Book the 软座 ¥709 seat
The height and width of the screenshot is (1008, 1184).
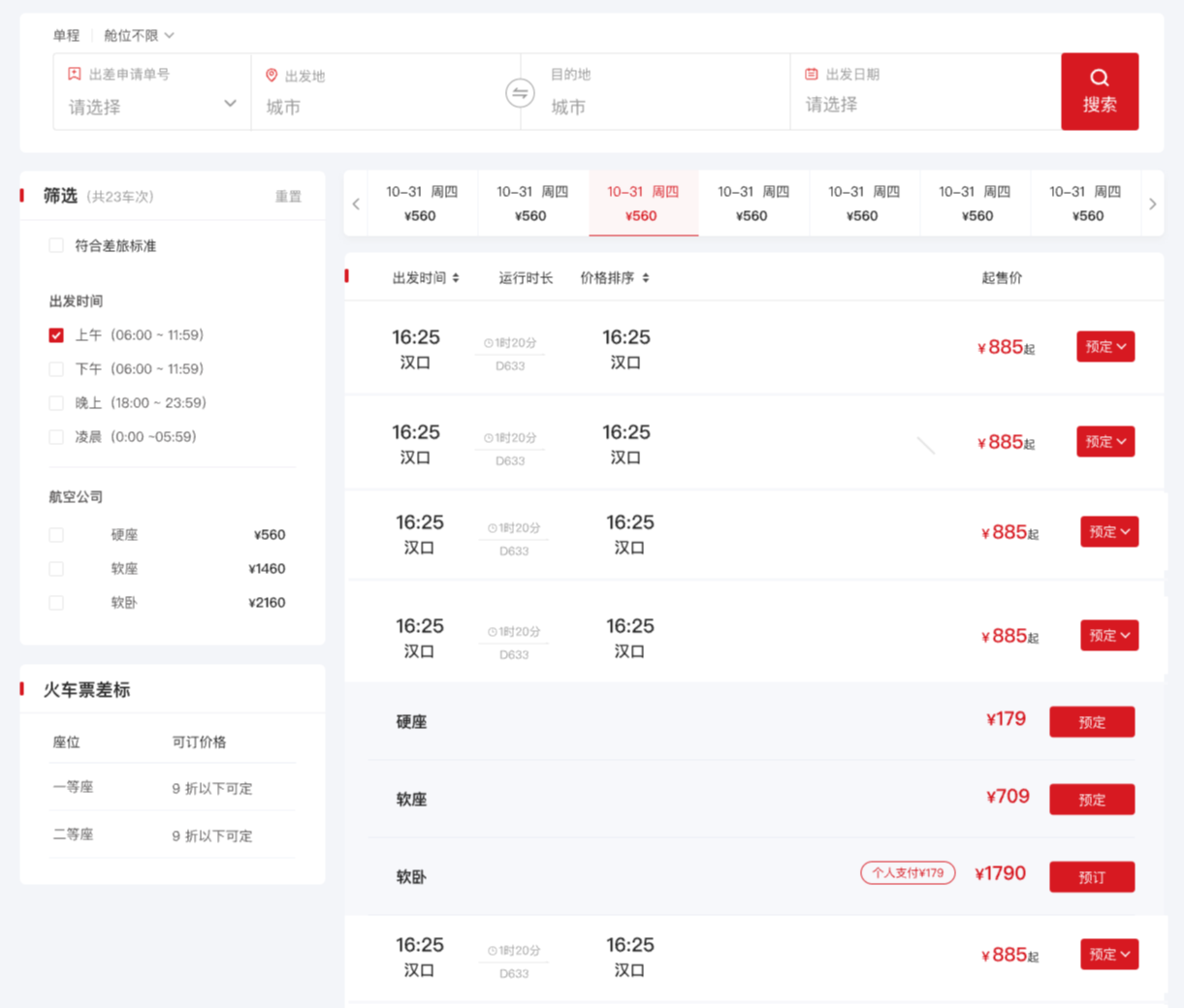1092,800
